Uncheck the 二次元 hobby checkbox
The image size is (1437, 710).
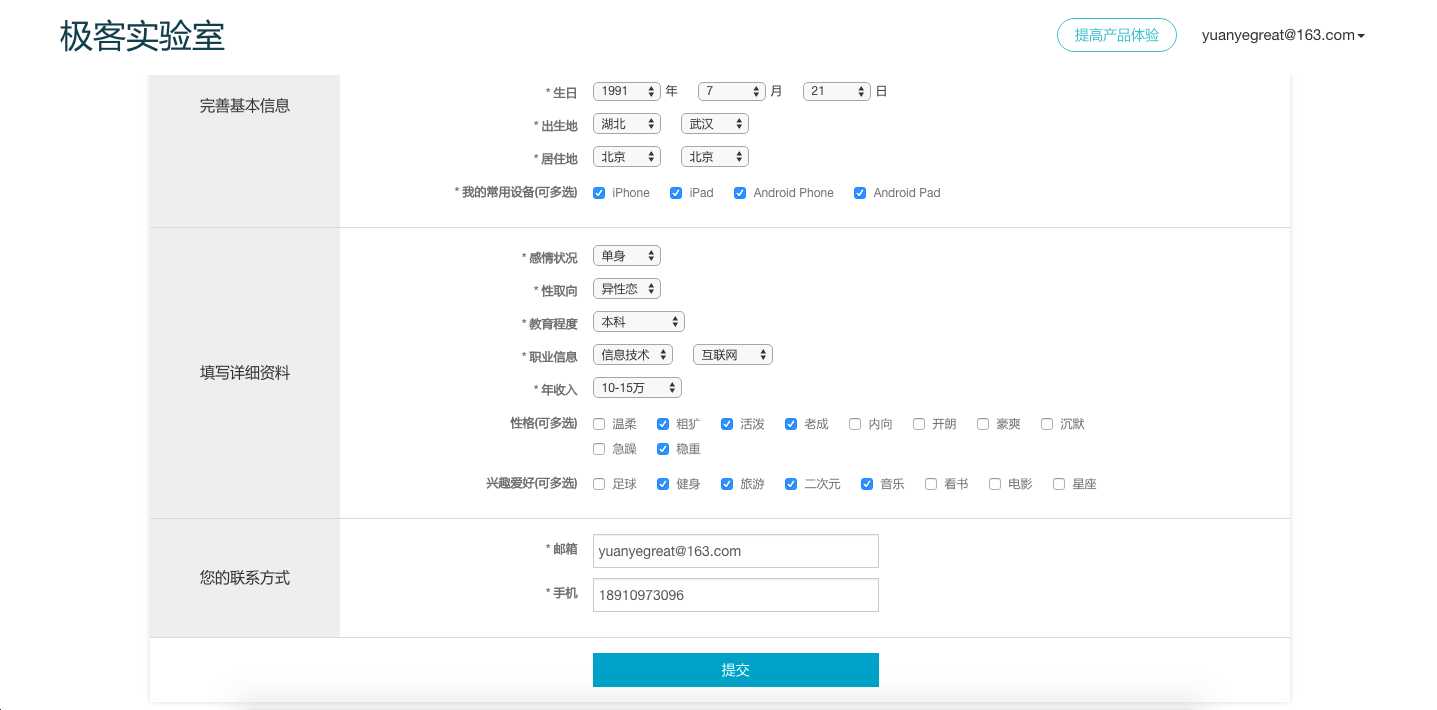click(791, 484)
